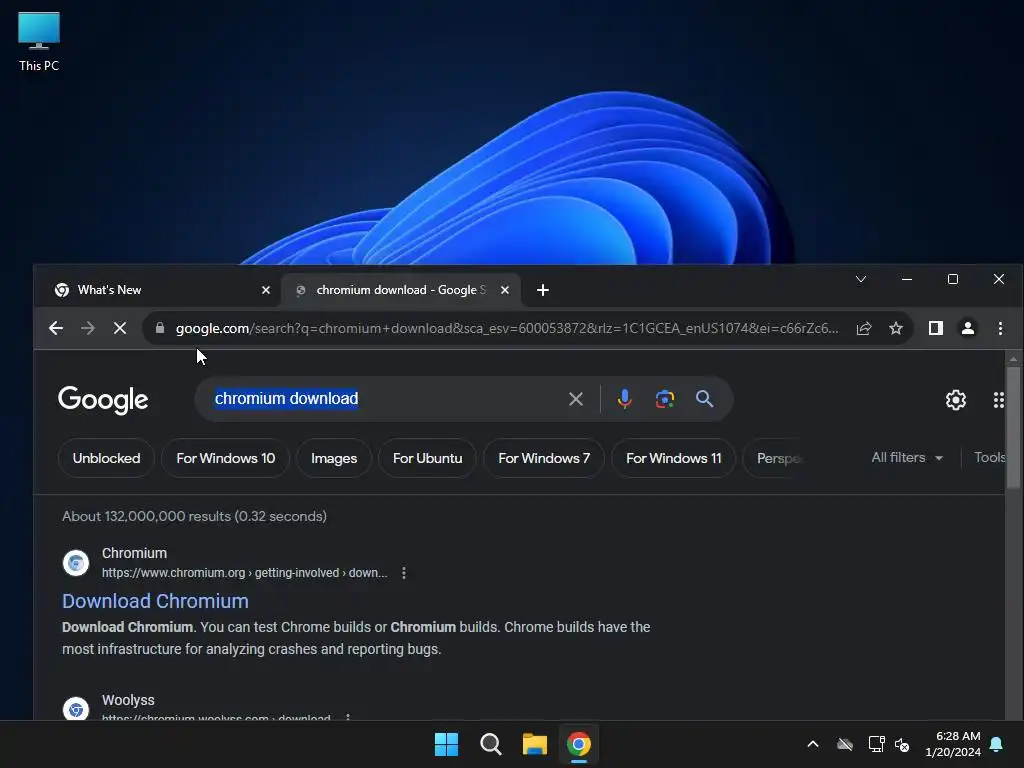This screenshot has width=1024, height=768.
Task: Close the chromium download tab
Action: 505,290
